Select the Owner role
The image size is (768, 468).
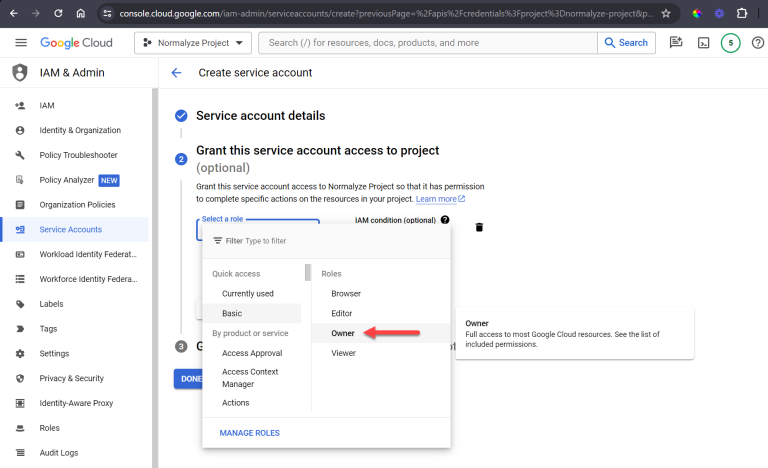pyautogui.click(x=343, y=333)
